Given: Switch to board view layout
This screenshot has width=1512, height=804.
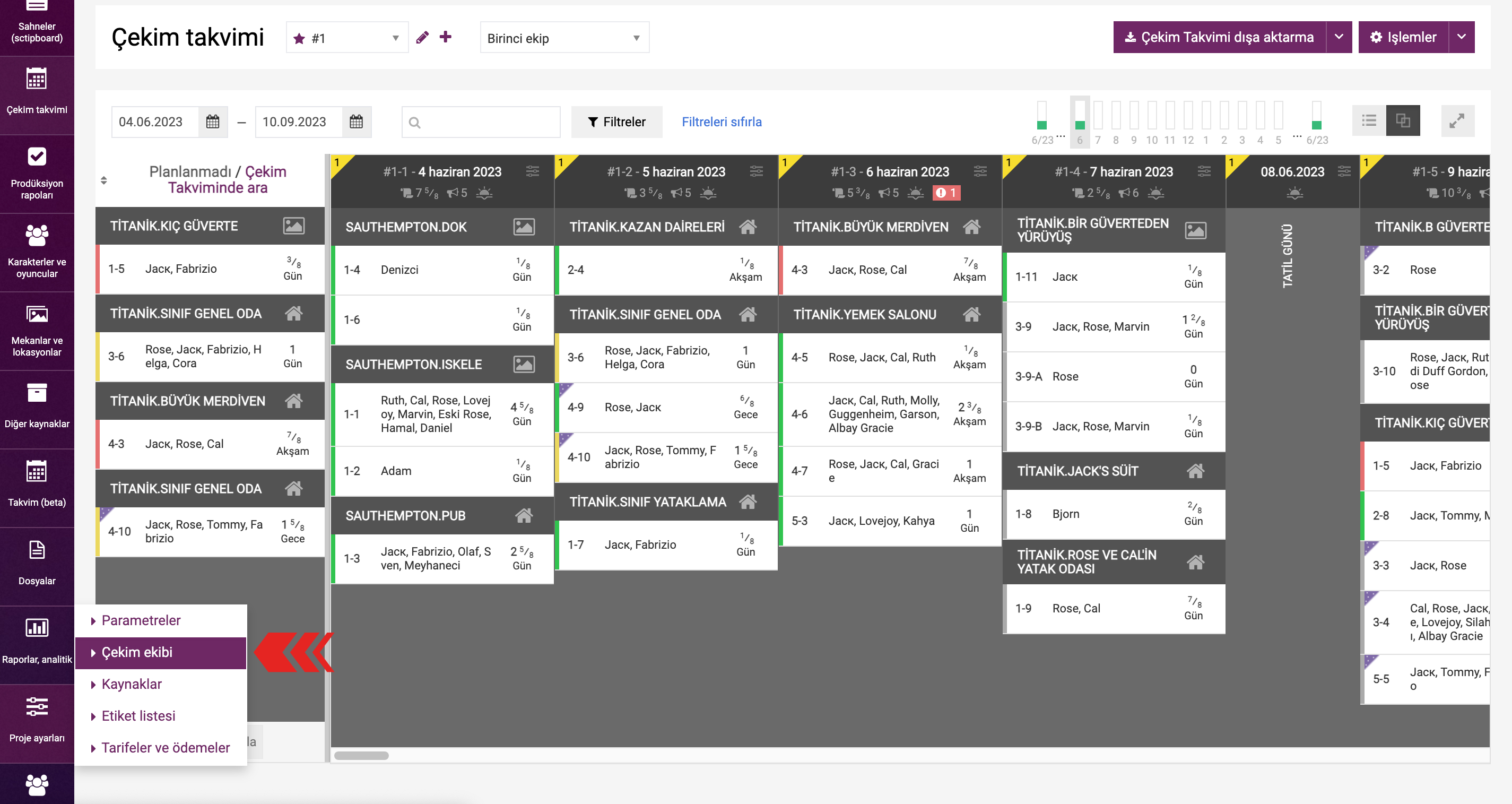Looking at the screenshot, I should tap(1403, 121).
